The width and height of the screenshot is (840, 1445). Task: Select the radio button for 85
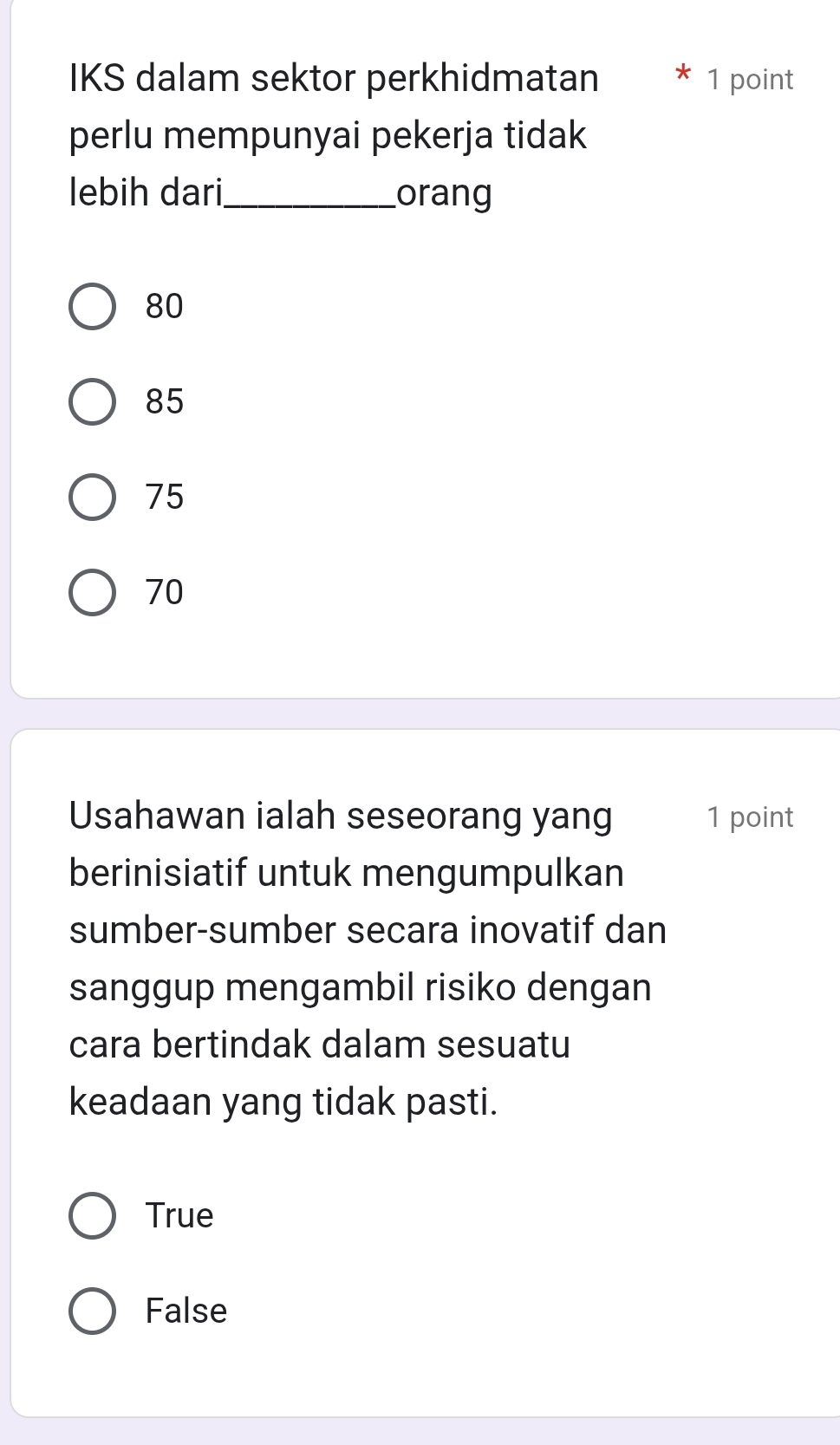pos(92,402)
